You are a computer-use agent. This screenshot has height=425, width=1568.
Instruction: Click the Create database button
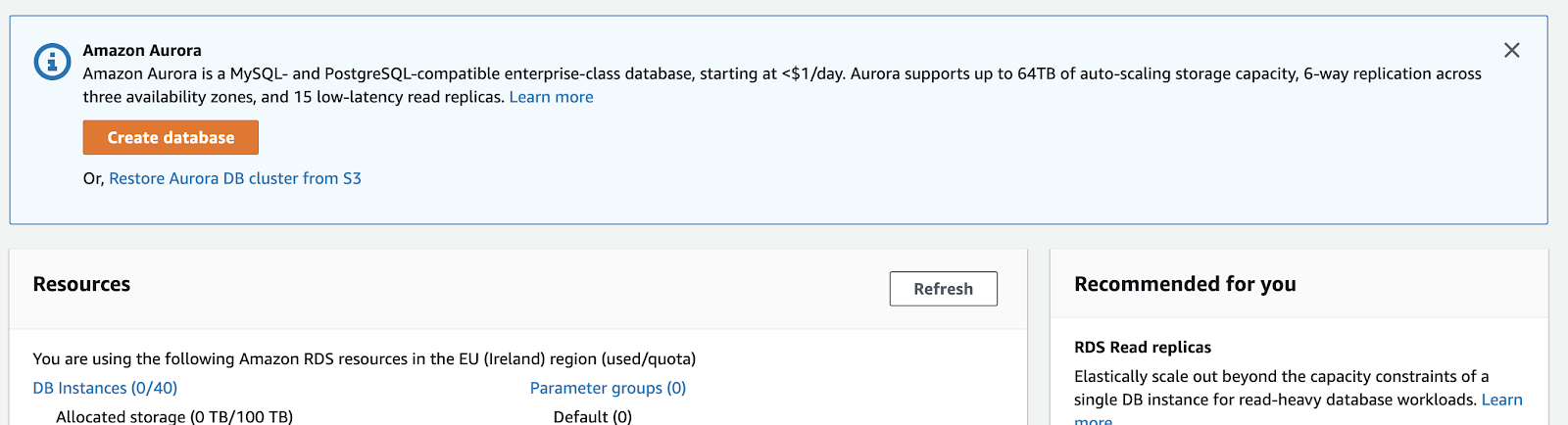pyautogui.click(x=171, y=137)
